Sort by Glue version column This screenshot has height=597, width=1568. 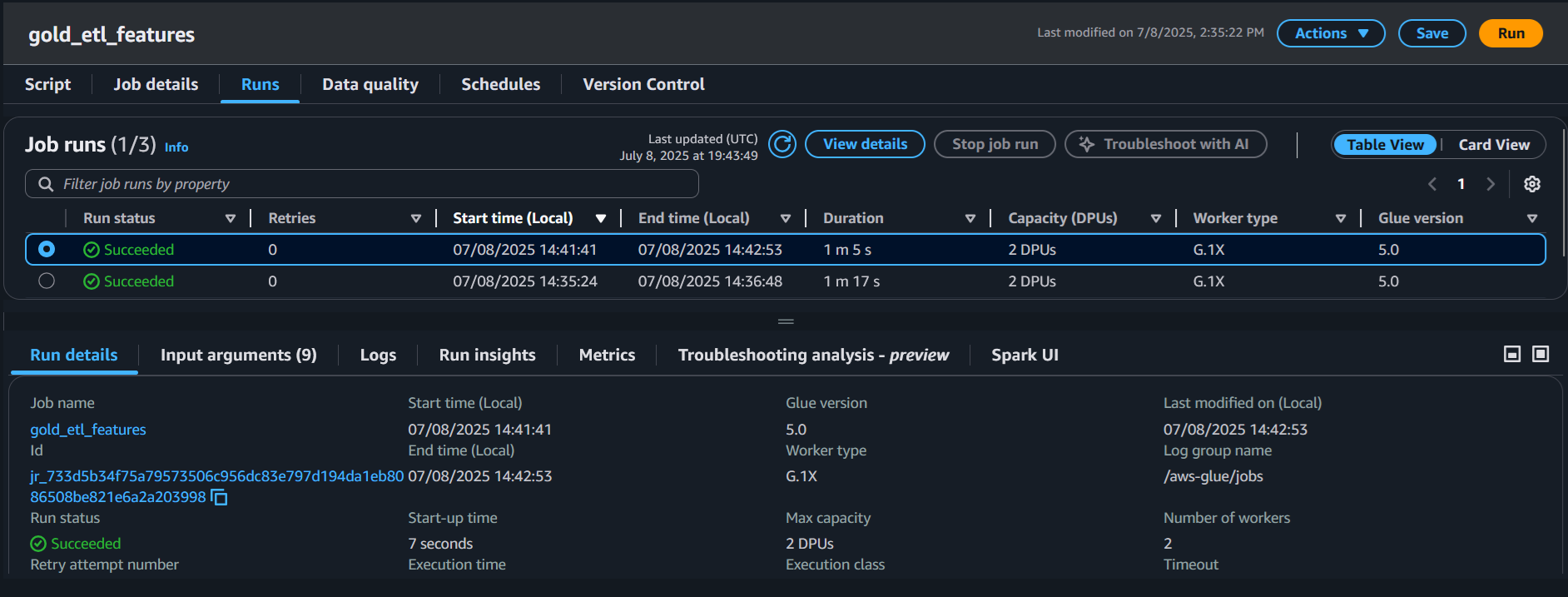click(1532, 218)
